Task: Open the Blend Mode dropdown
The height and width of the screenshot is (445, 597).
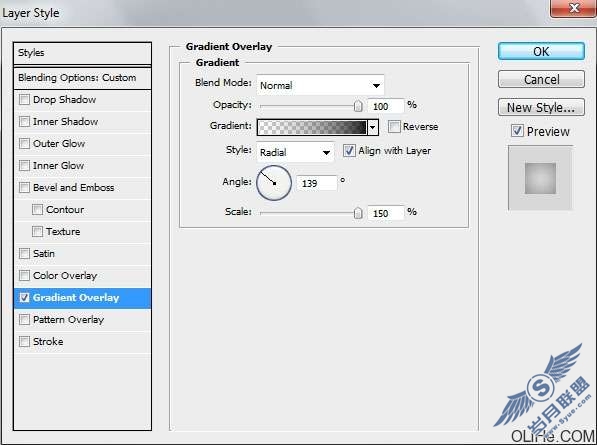Action: tap(320, 85)
